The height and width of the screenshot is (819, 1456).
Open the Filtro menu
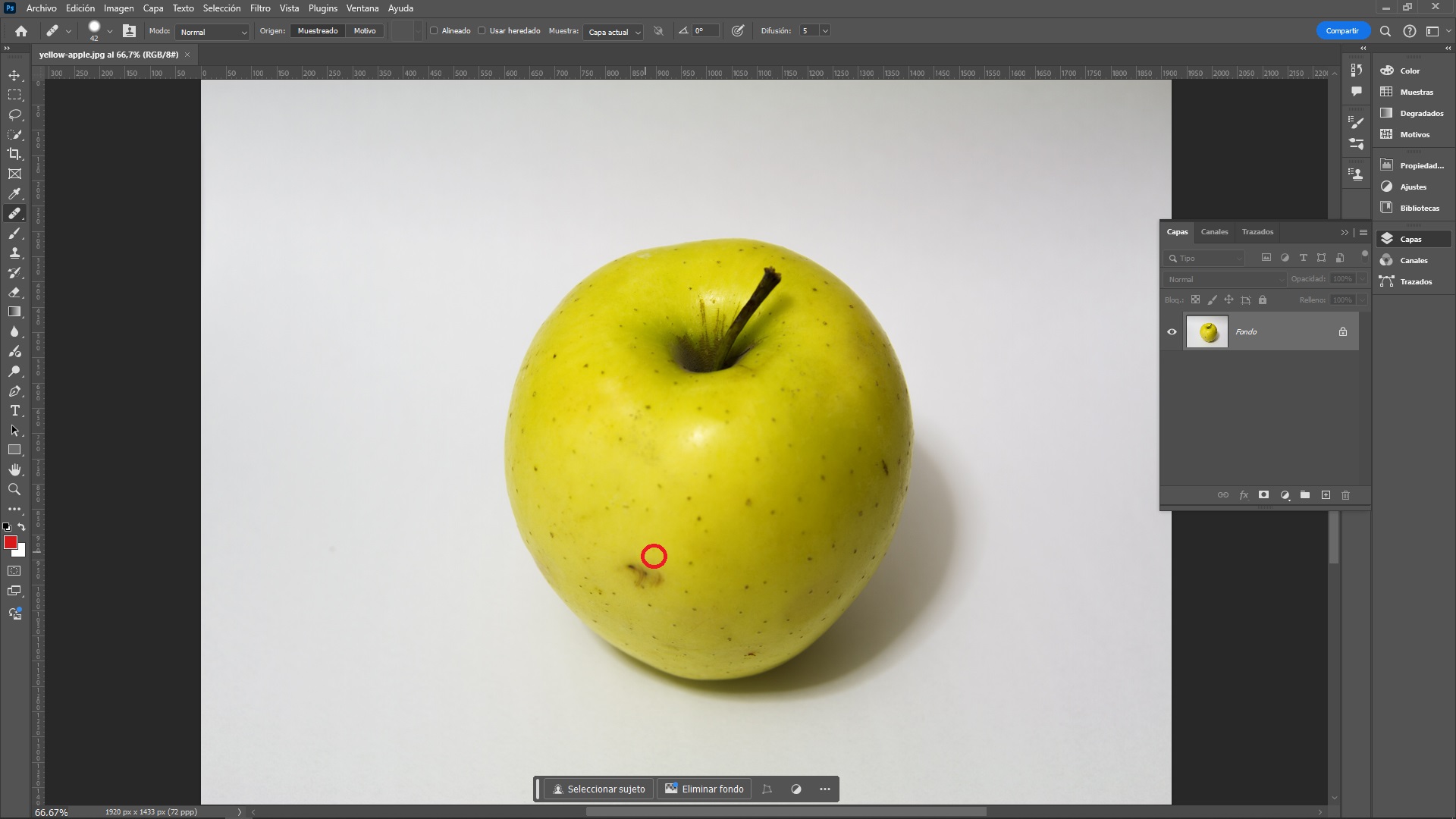point(260,8)
